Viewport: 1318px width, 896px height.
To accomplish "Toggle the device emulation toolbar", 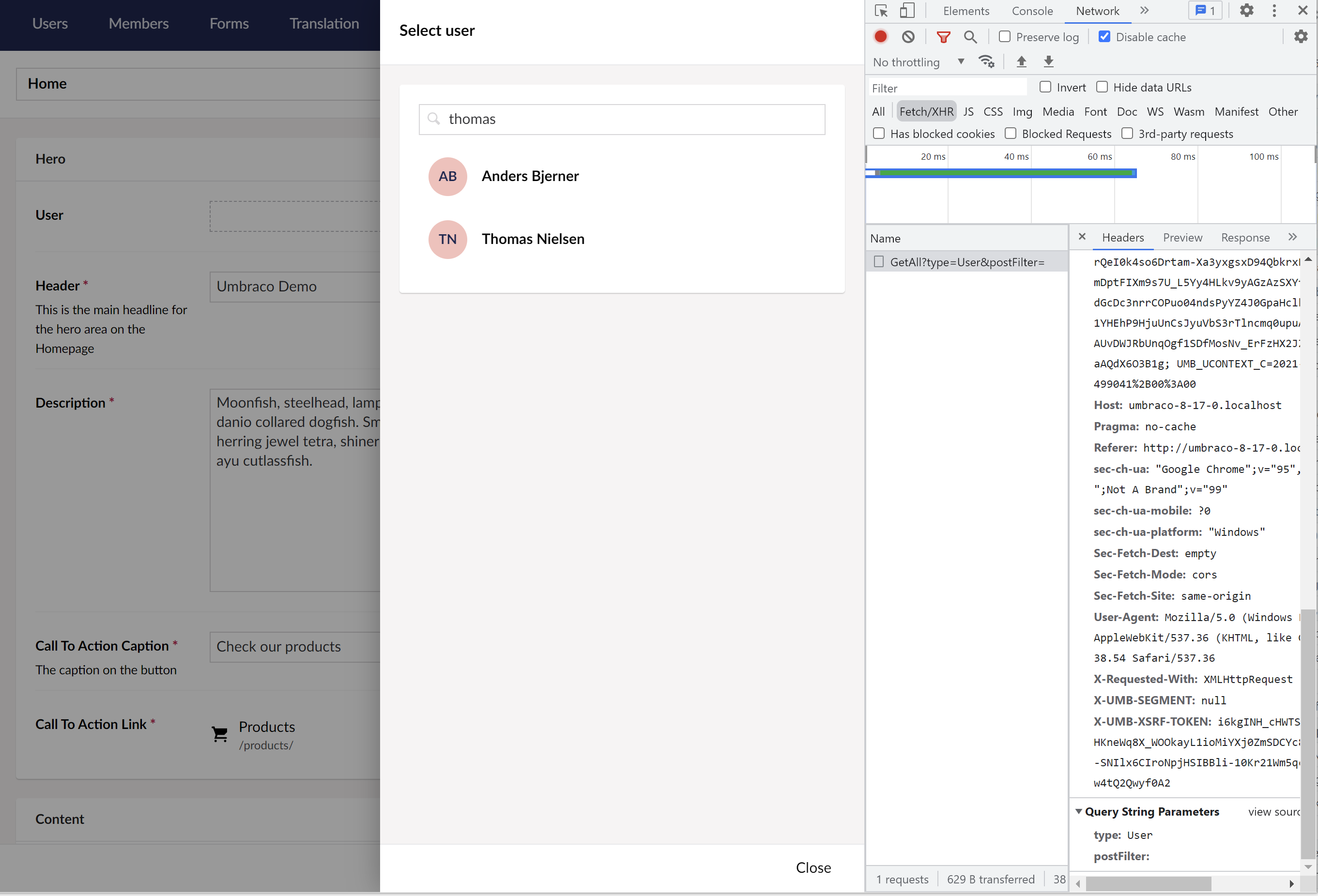I will click(x=907, y=10).
